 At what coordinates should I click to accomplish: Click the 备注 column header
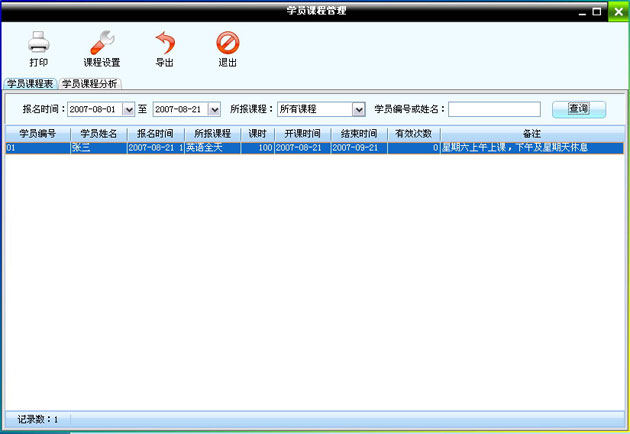click(x=532, y=133)
